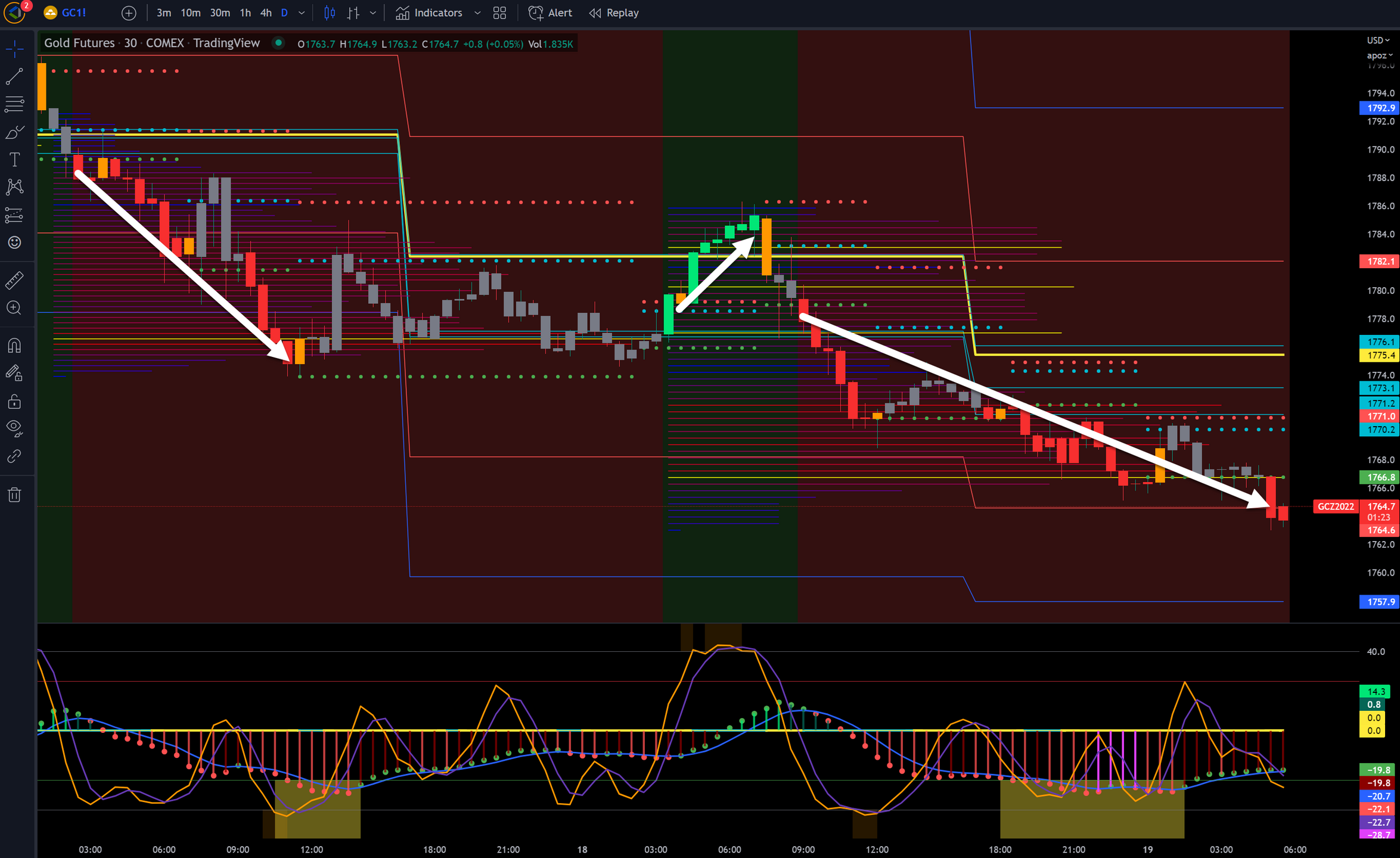Image resolution: width=1400 pixels, height=858 pixels.
Task: Toggle magnet mode for drawings
Action: point(14,346)
